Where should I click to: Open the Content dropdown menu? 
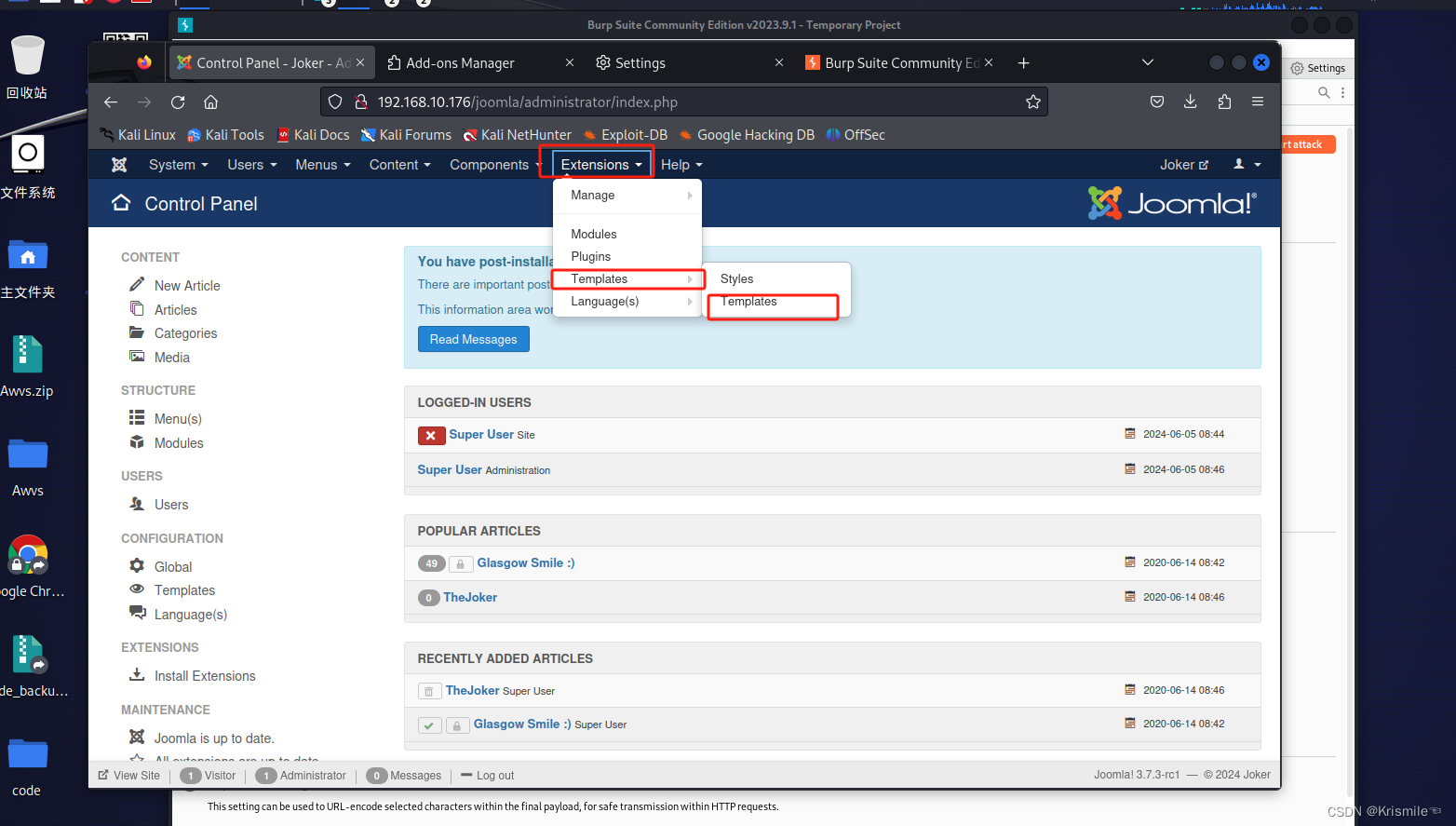[x=400, y=165]
